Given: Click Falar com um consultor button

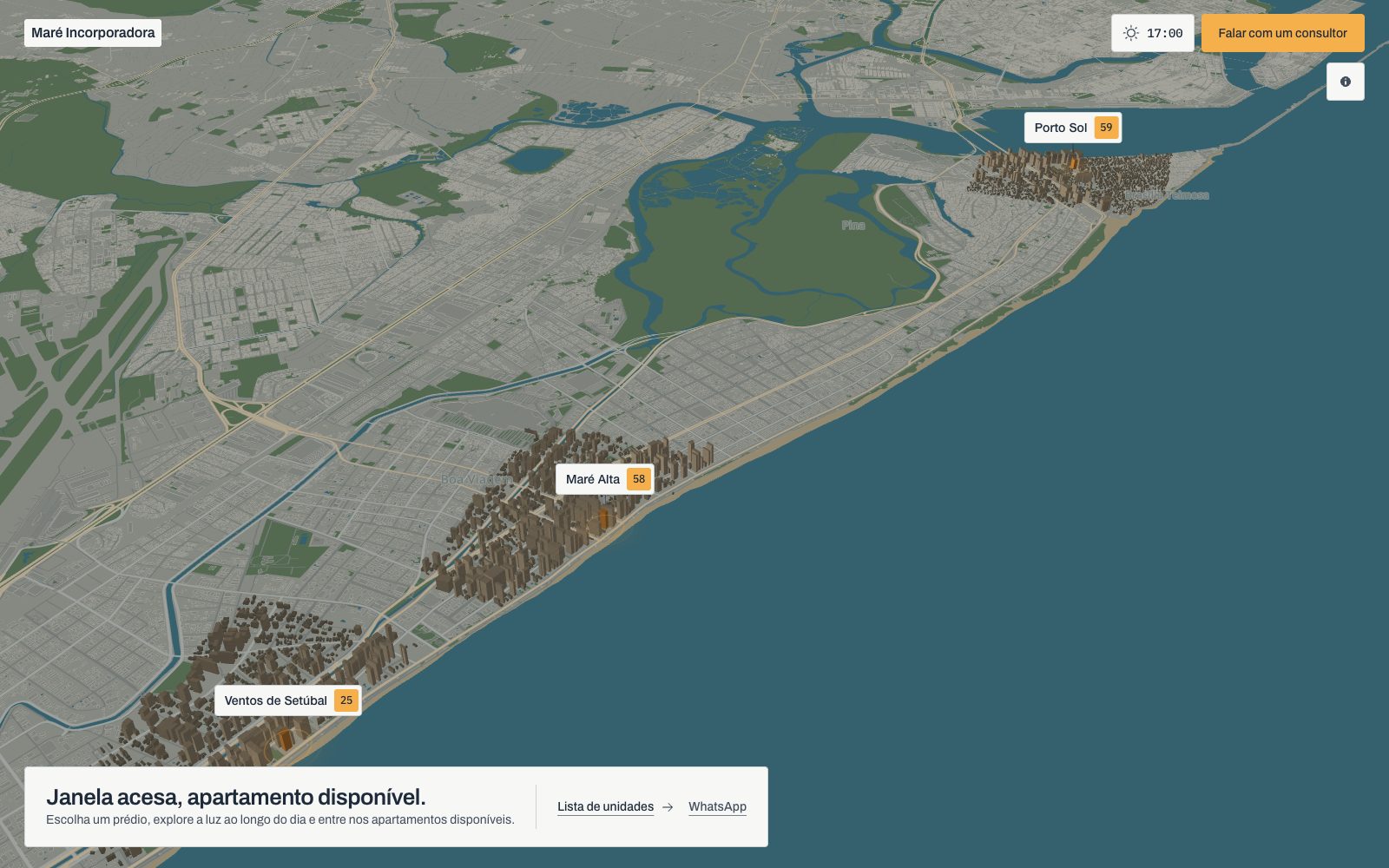Looking at the screenshot, I should tap(1282, 33).
